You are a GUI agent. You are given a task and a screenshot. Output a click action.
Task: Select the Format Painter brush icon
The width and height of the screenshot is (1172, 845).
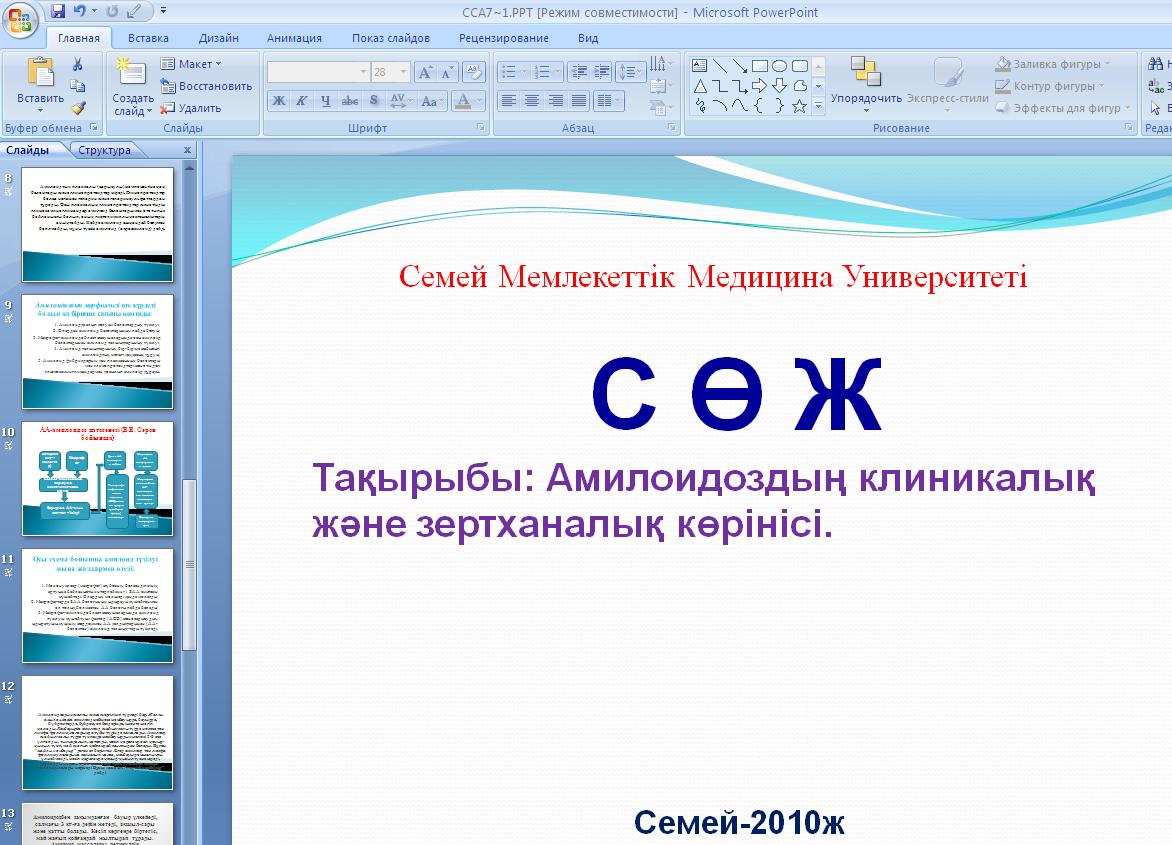click(x=78, y=108)
